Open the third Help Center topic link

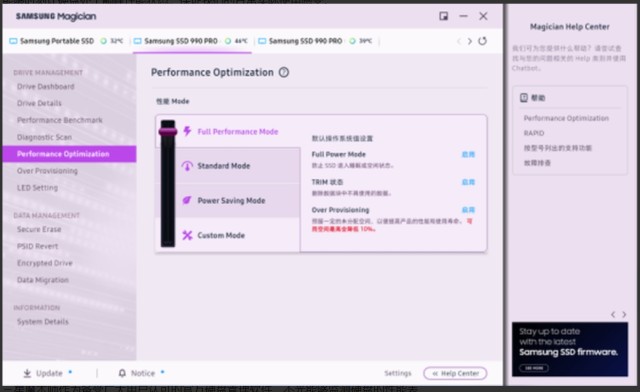pos(558,148)
